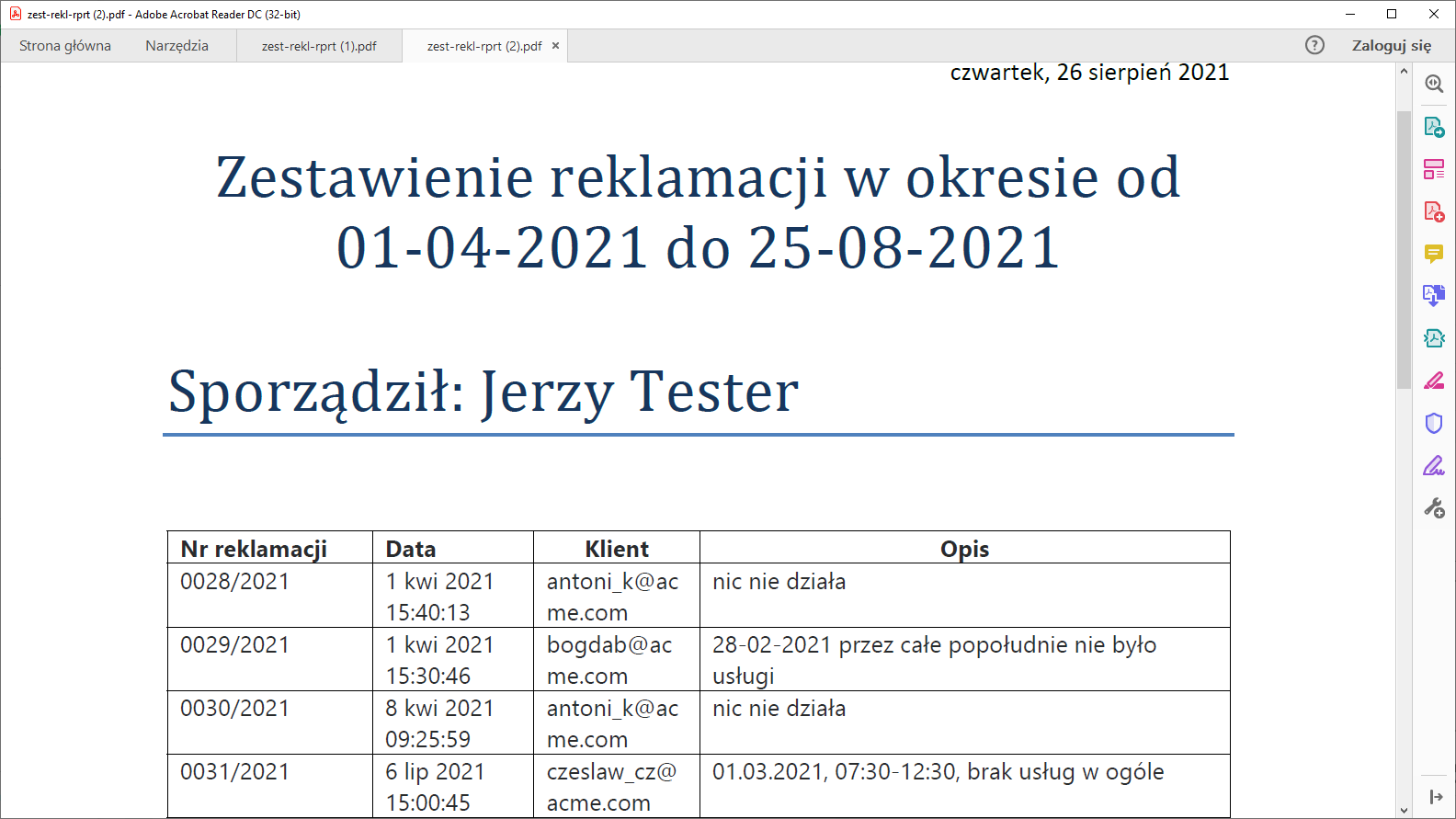Switch to the Narzędzia tab

[x=176, y=46]
